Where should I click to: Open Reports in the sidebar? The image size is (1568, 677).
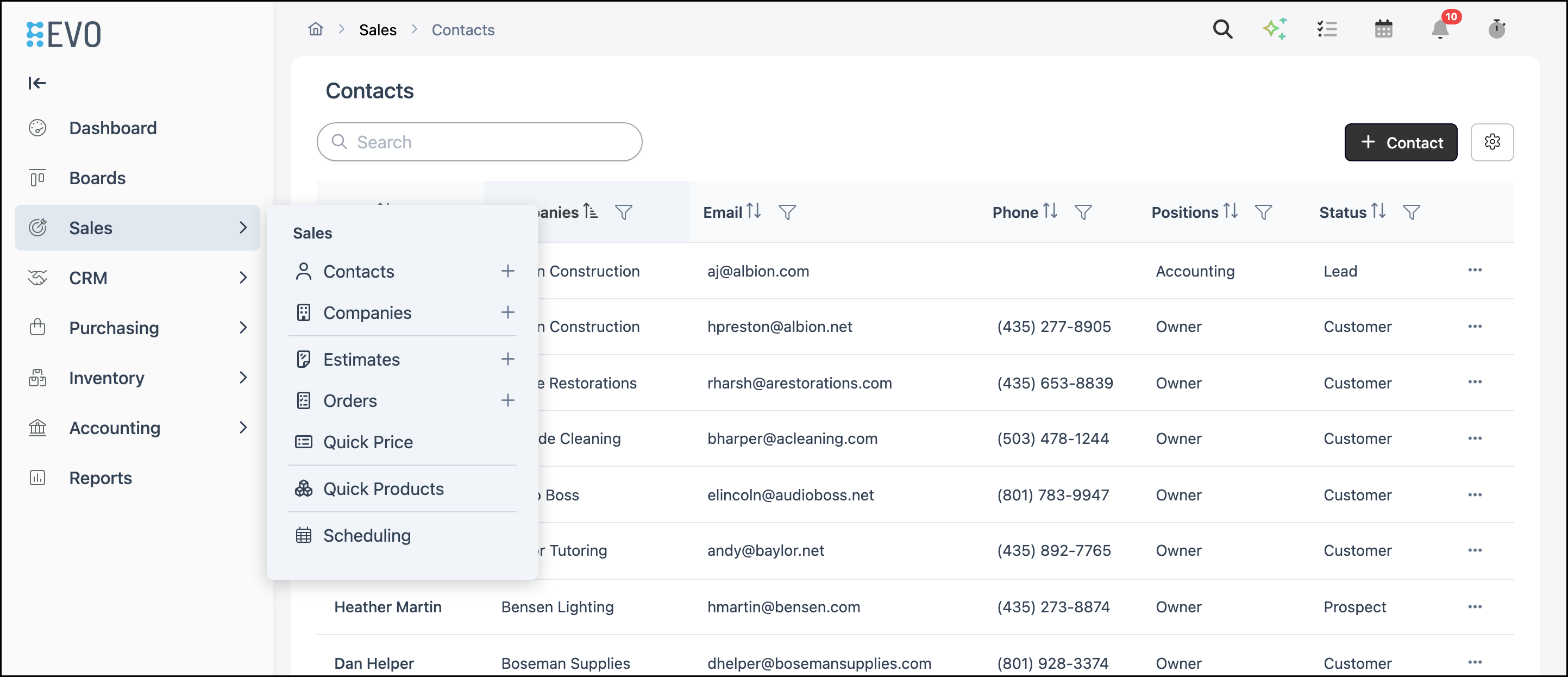coord(101,478)
